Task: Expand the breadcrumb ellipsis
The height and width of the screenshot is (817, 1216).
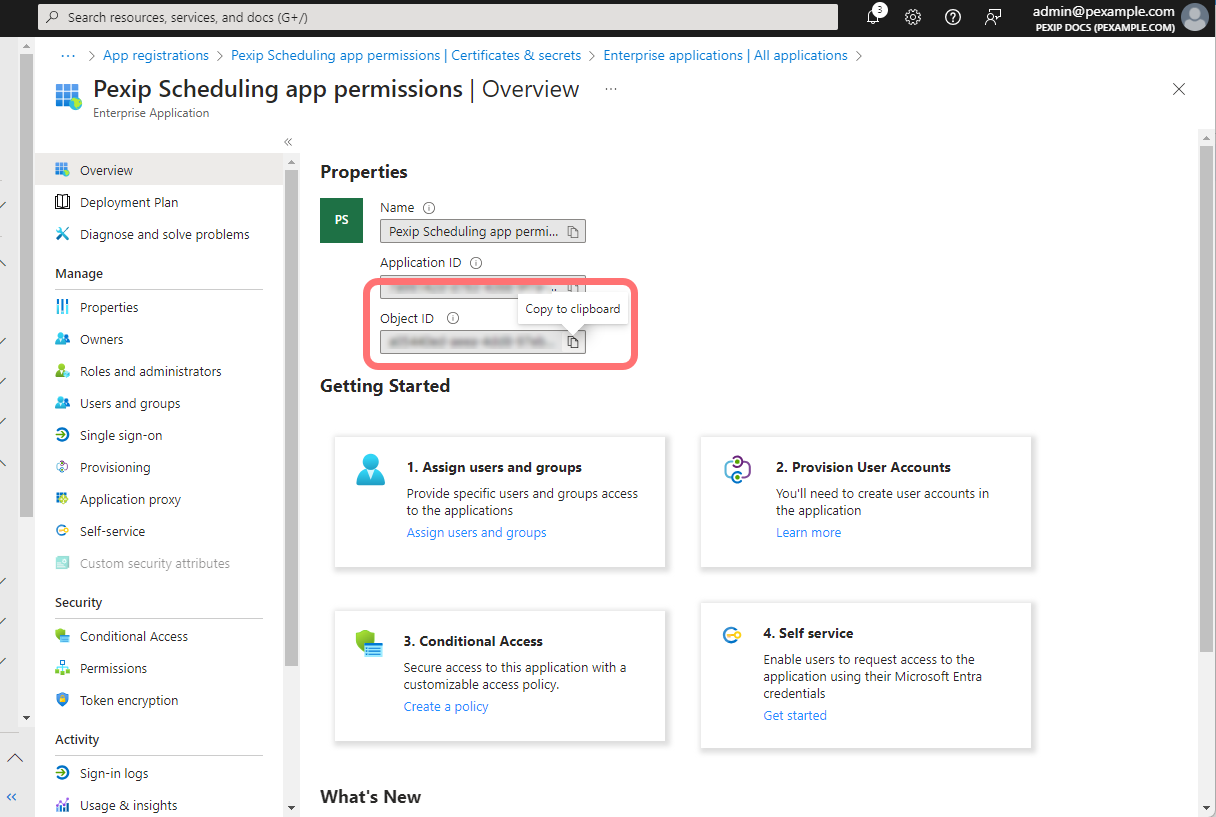Action: pos(68,56)
